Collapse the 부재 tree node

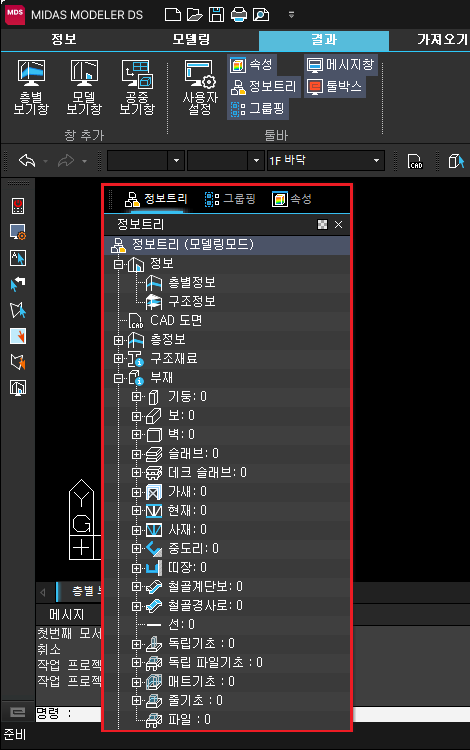click(x=118, y=378)
